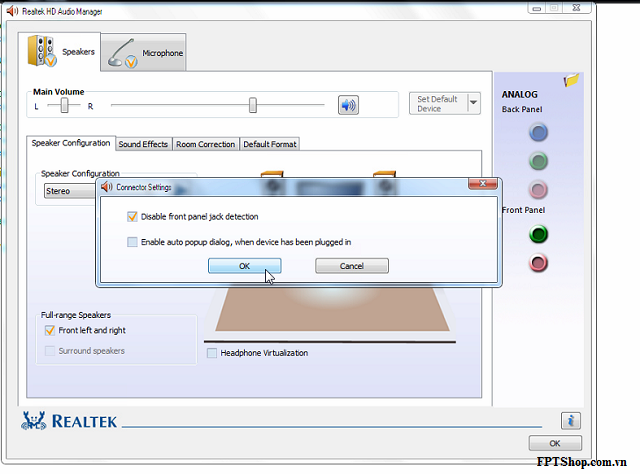Click Set Default Device button
640x474 pixels.
point(438,104)
